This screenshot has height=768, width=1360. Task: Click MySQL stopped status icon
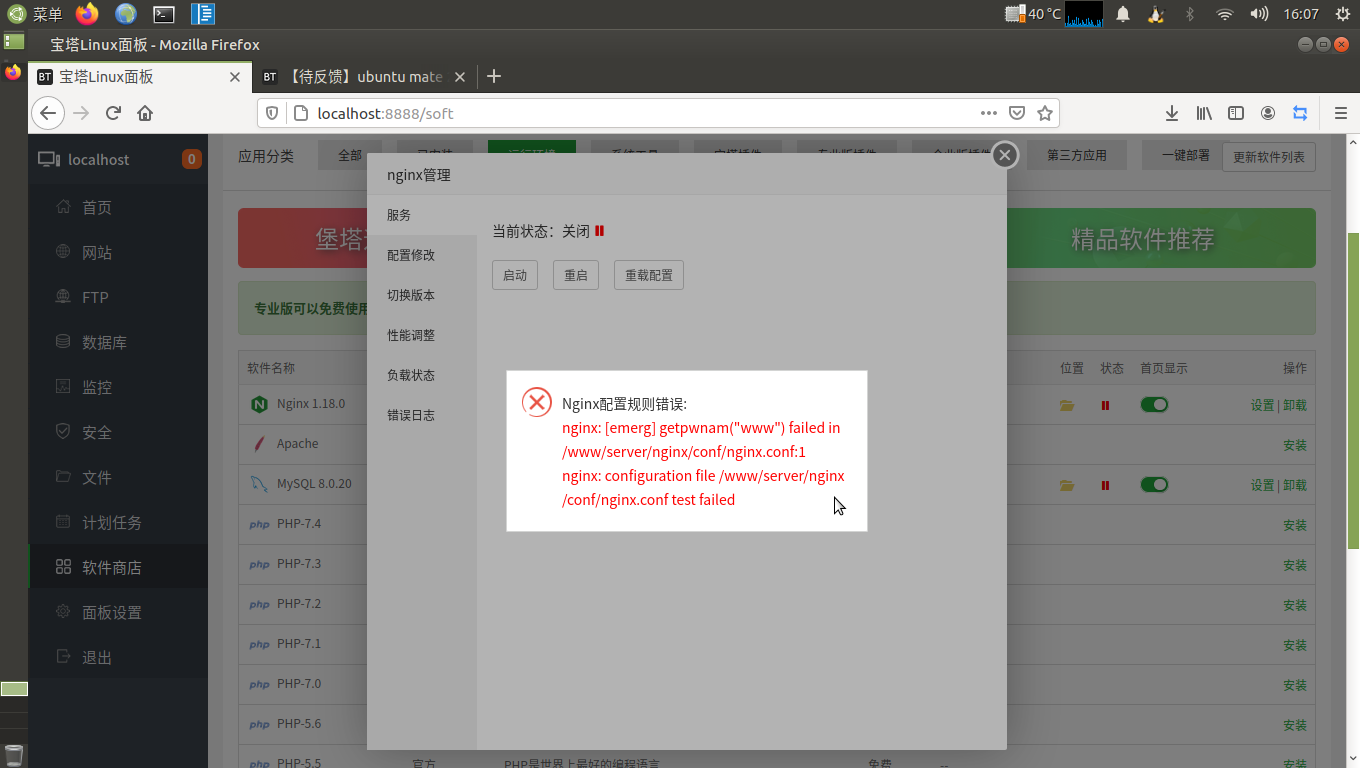coord(1105,485)
